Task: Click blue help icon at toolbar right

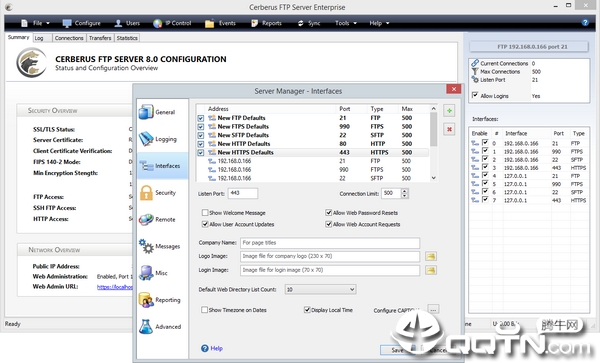Action: (x=585, y=23)
